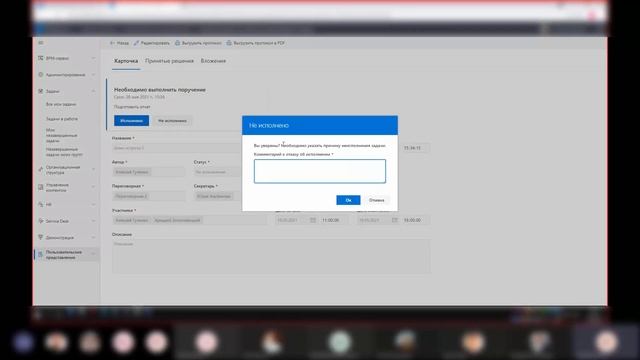
Task: Click the Описание text area
Action: coord(271,256)
